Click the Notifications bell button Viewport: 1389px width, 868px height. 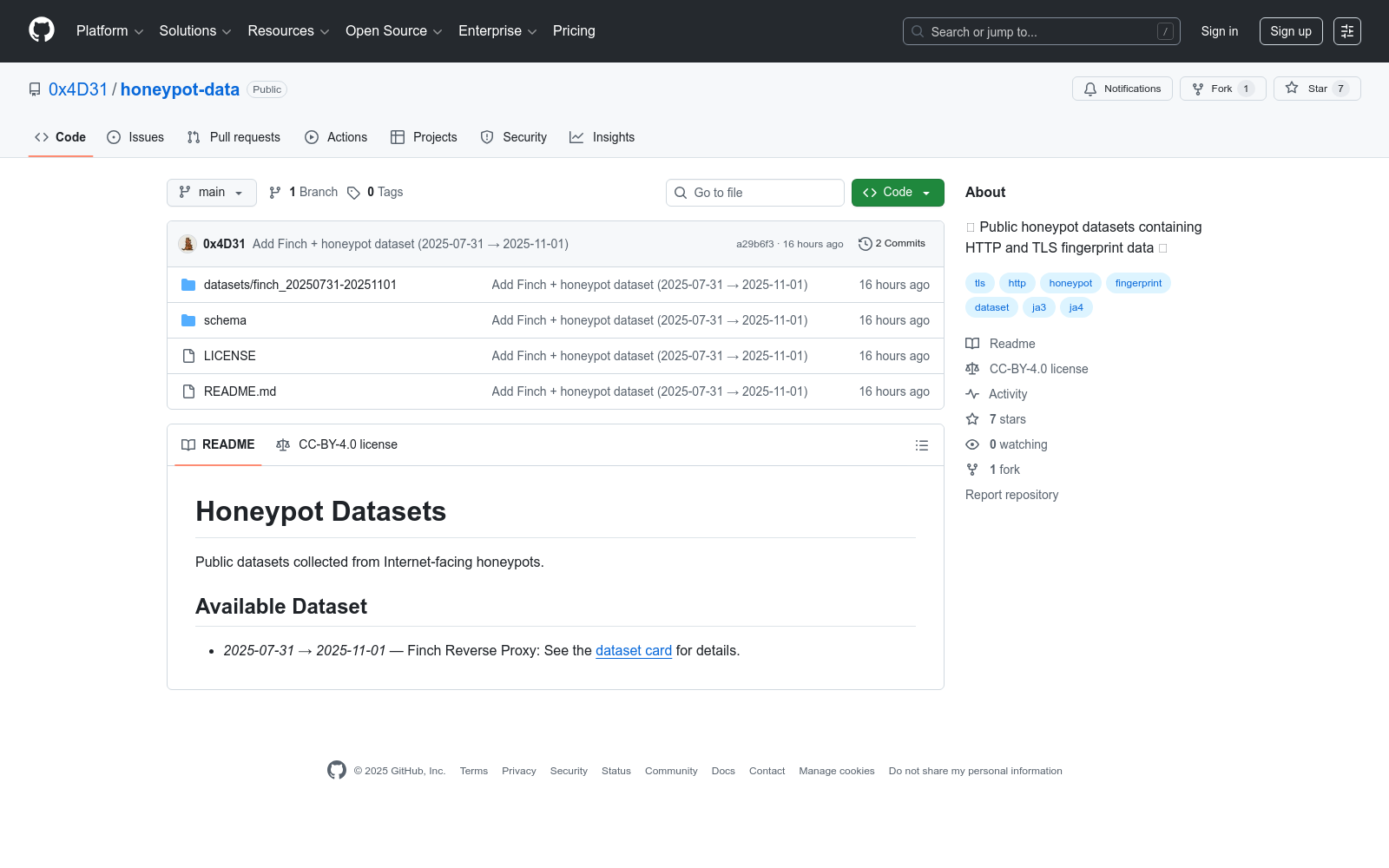pyautogui.click(x=1122, y=89)
